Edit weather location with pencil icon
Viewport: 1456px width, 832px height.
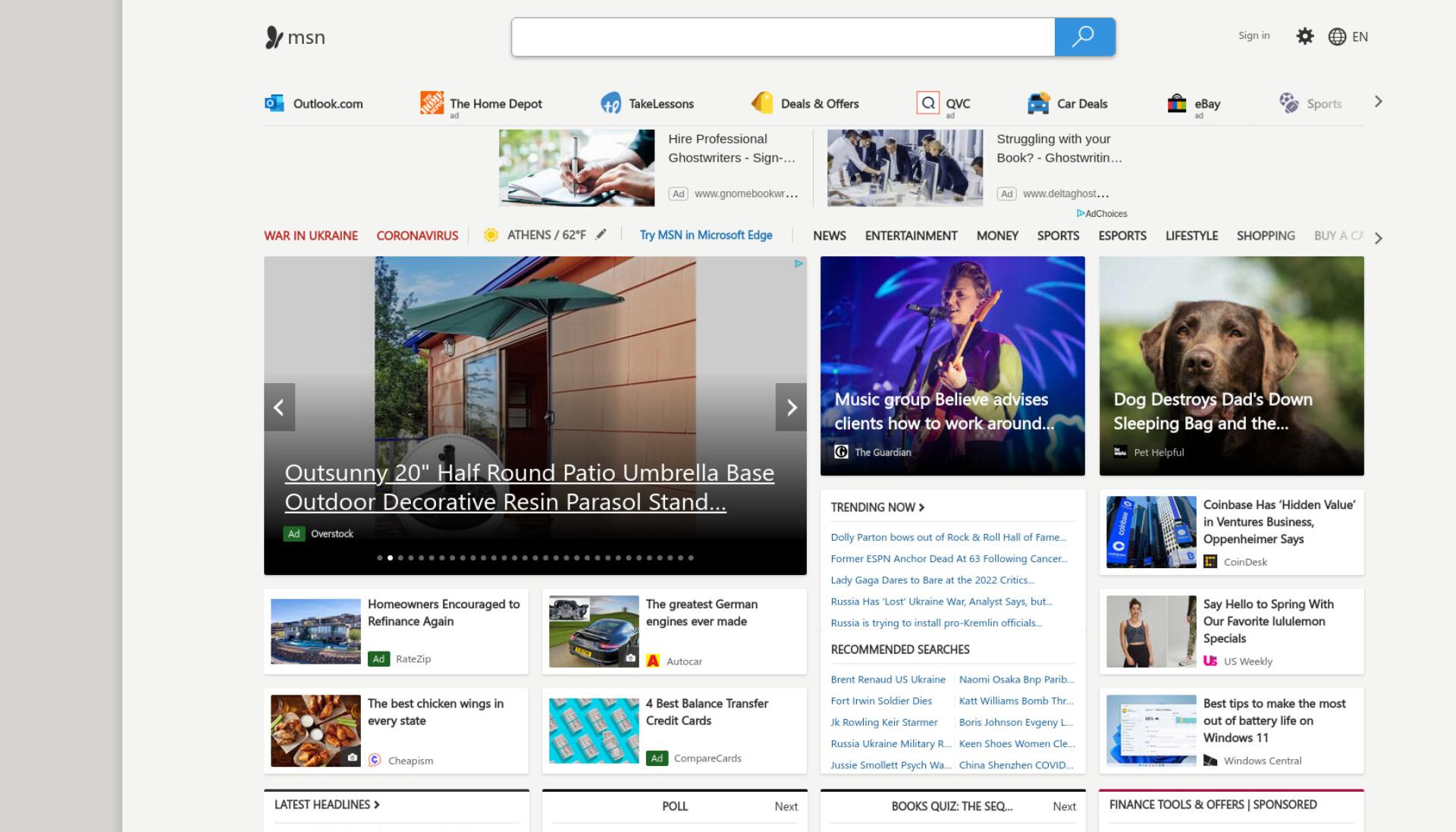click(x=601, y=234)
